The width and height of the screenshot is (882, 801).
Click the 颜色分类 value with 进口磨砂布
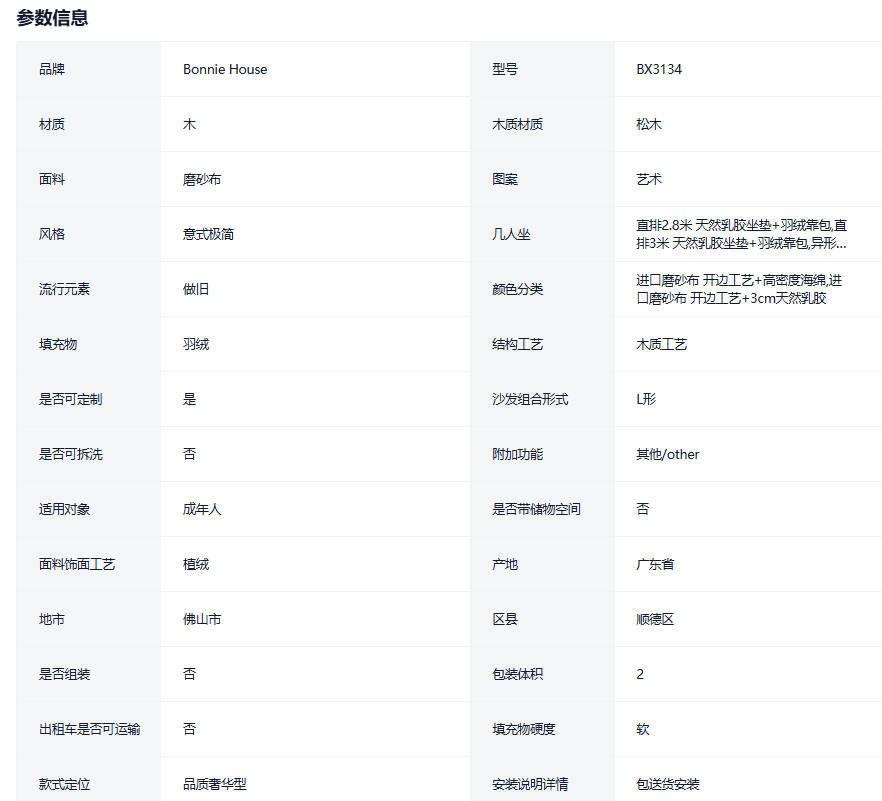[x=738, y=289]
